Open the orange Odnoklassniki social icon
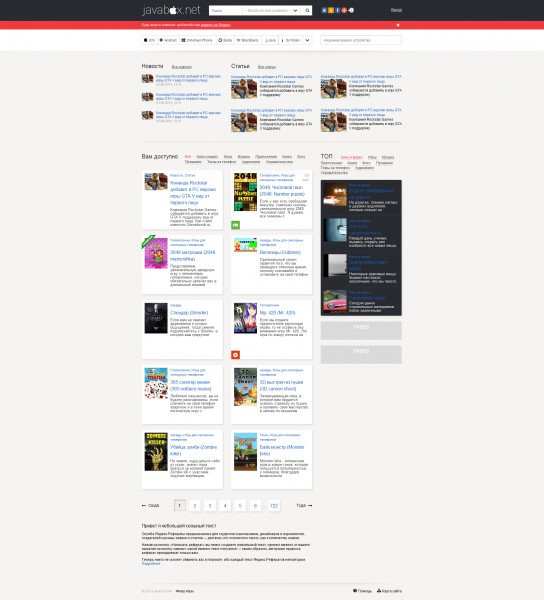544x600 pixels. click(x=331, y=10)
